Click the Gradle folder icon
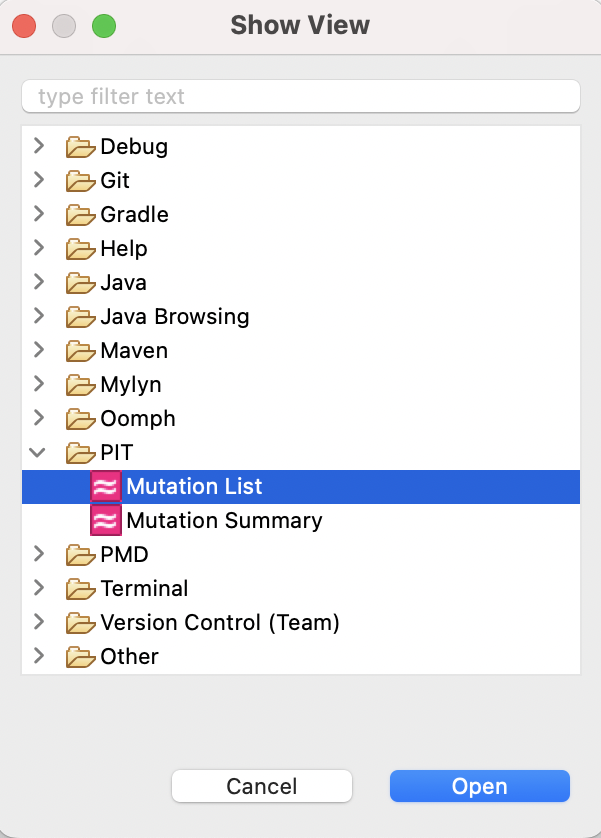601x838 pixels. pos(80,215)
